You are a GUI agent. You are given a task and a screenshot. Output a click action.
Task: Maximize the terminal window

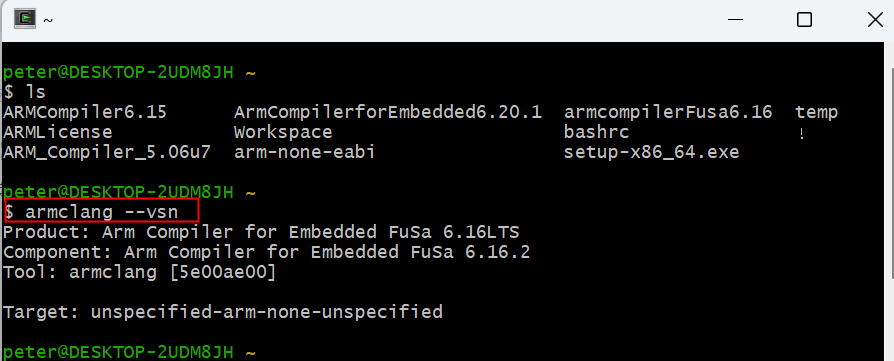click(x=804, y=19)
